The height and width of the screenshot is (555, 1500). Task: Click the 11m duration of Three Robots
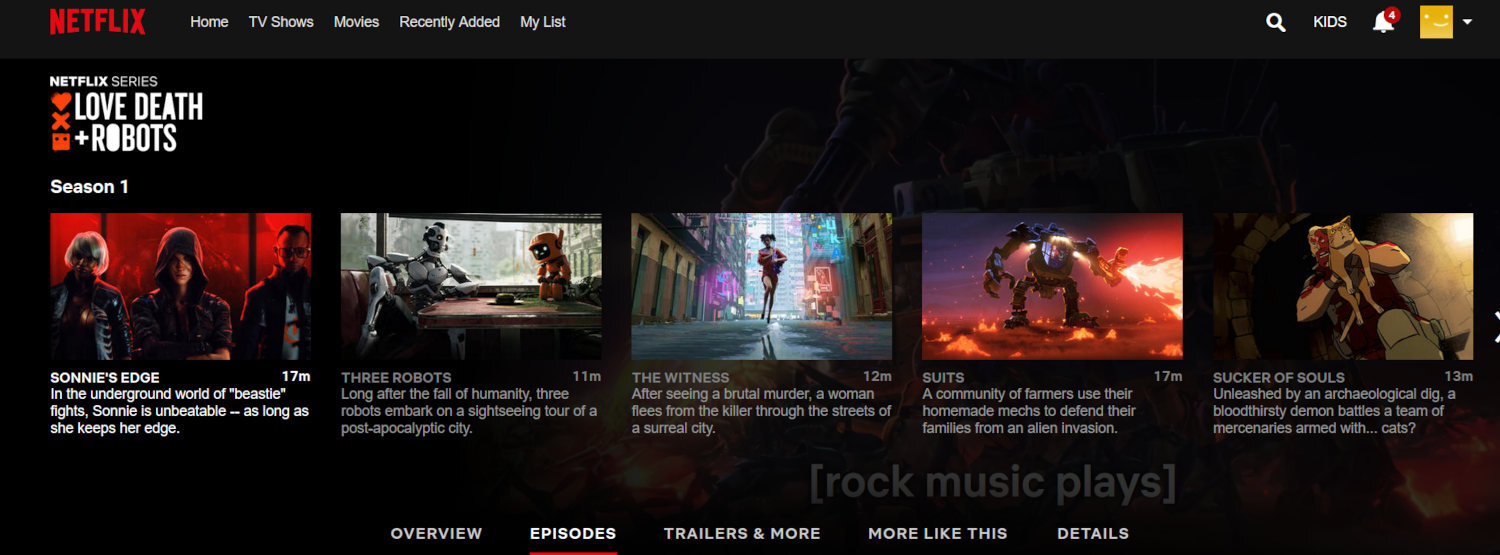[x=587, y=376]
